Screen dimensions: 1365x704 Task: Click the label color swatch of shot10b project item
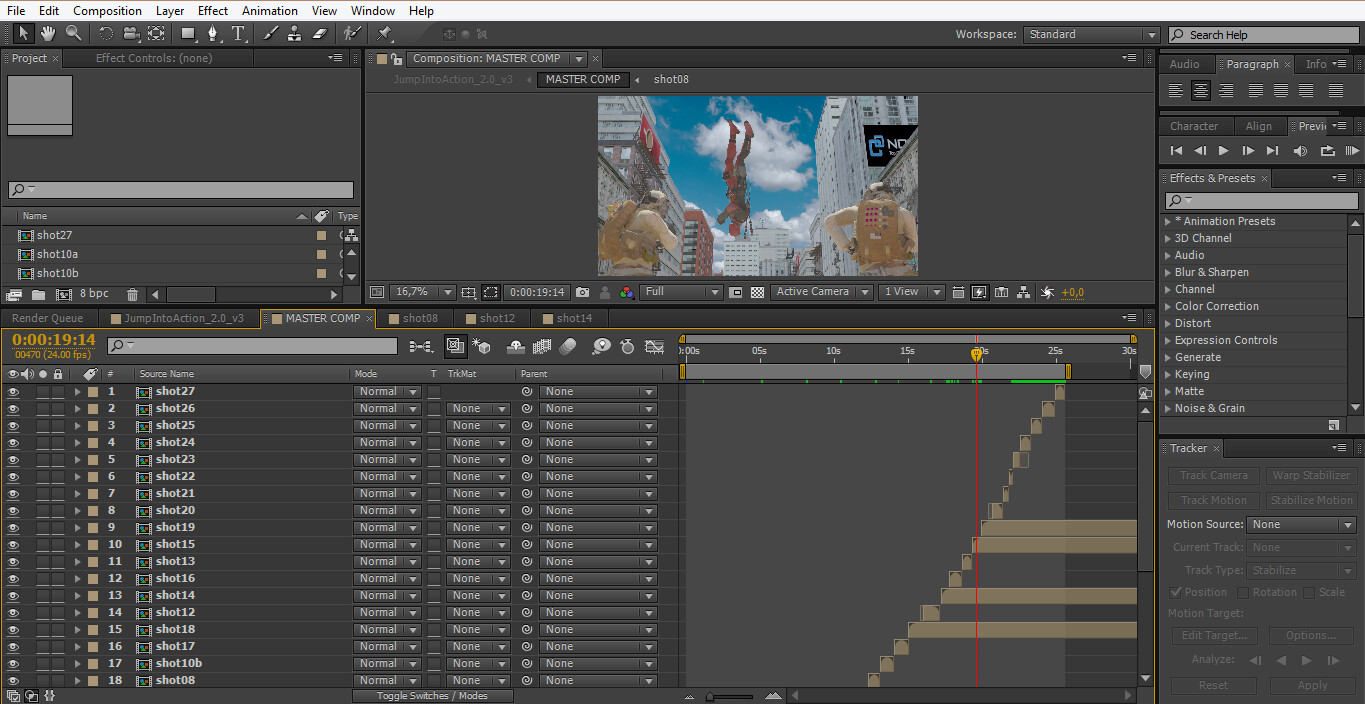[322, 273]
